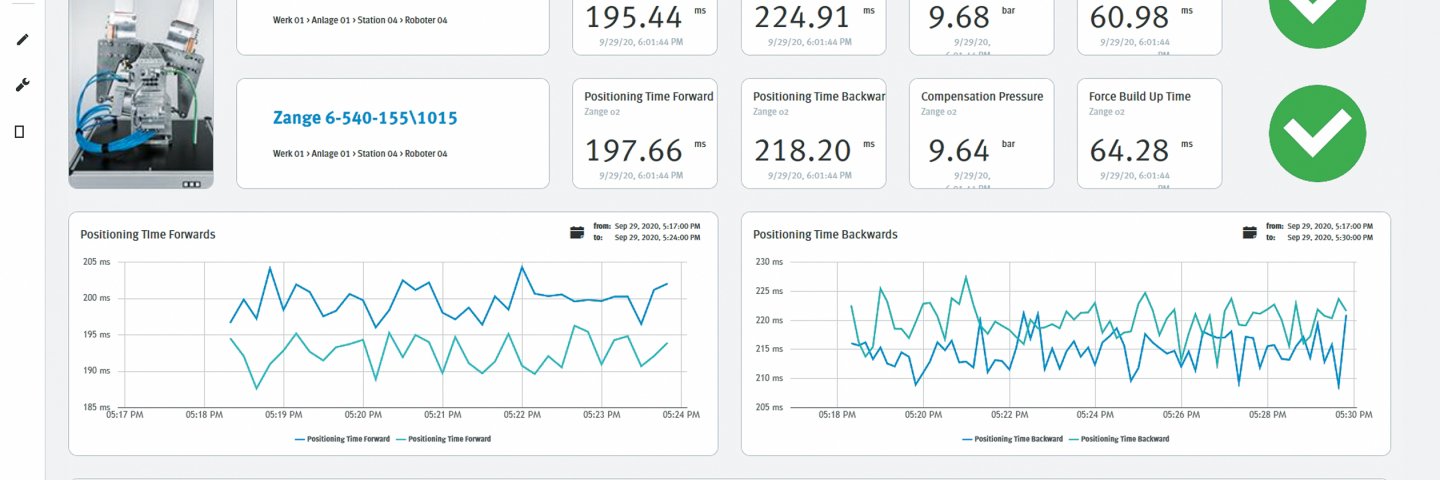Click the upper green checkmark status icon
Viewport: 1440px width, 480px height.
[1316, 15]
